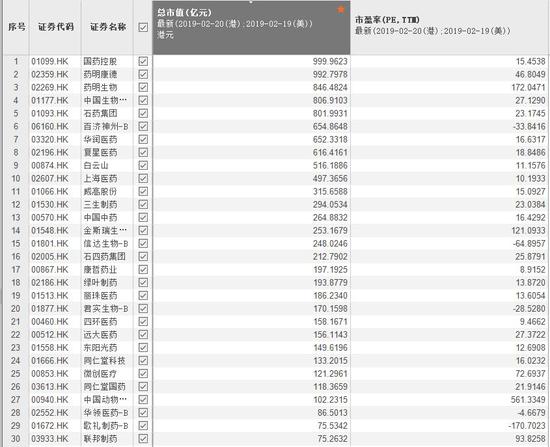Select security code 01066.HK

(x=50, y=191)
